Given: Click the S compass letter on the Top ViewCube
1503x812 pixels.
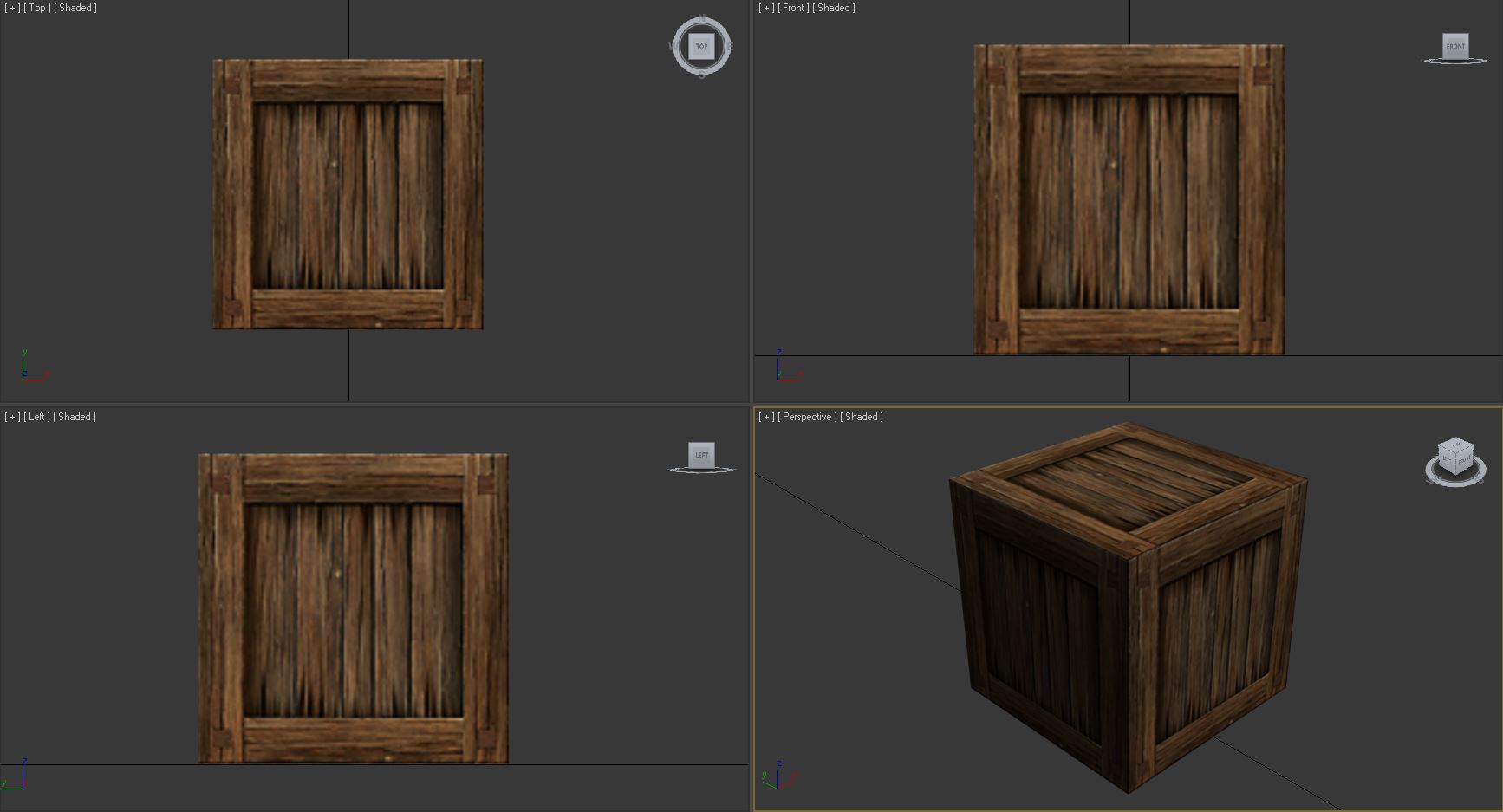Looking at the screenshot, I should tap(702, 75).
